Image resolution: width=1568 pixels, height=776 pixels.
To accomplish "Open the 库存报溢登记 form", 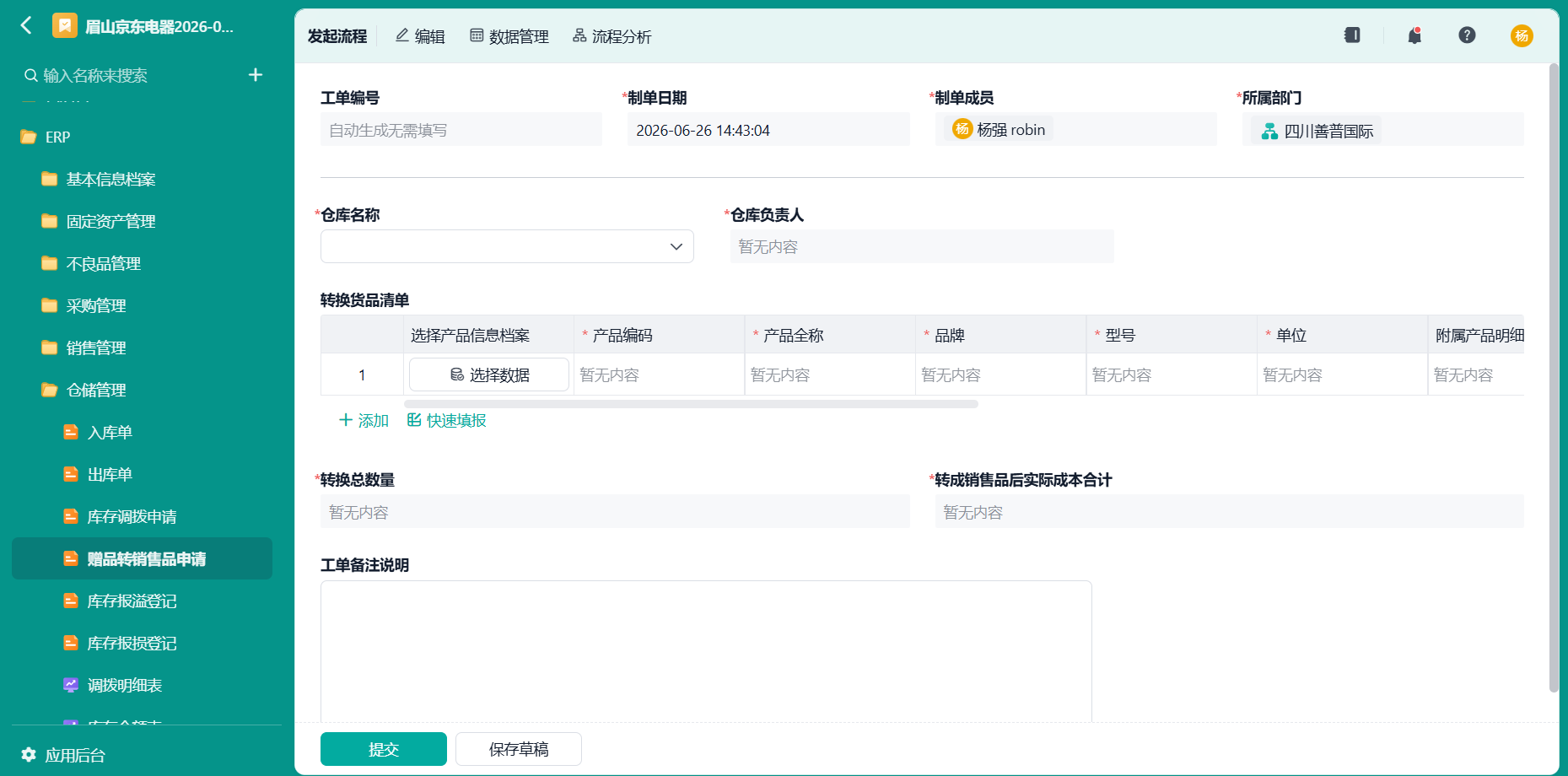I will tap(142, 601).
